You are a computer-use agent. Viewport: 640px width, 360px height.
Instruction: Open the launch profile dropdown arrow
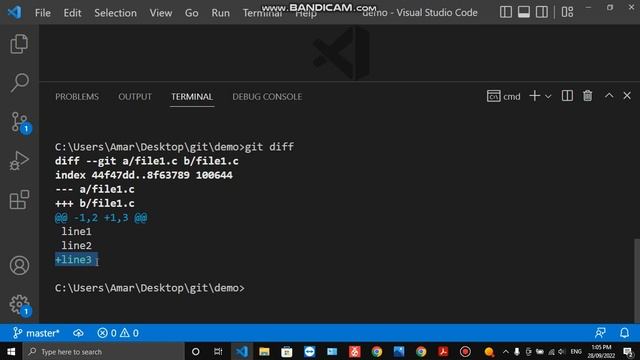click(x=548, y=97)
